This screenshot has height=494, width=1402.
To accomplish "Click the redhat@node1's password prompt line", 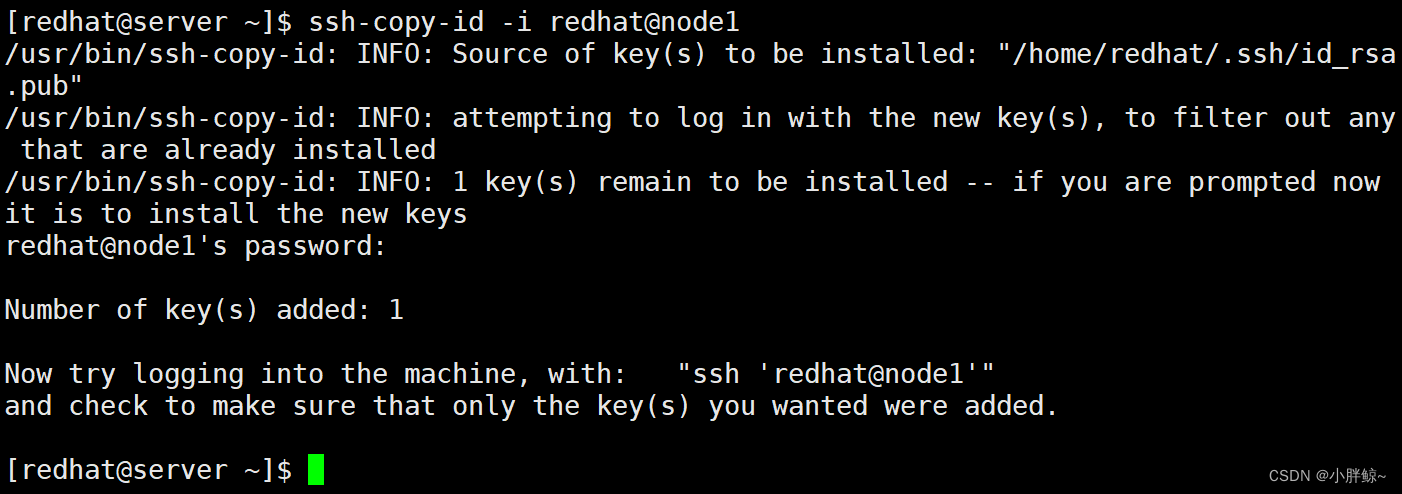I will pyautogui.click(x=196, y=246).
